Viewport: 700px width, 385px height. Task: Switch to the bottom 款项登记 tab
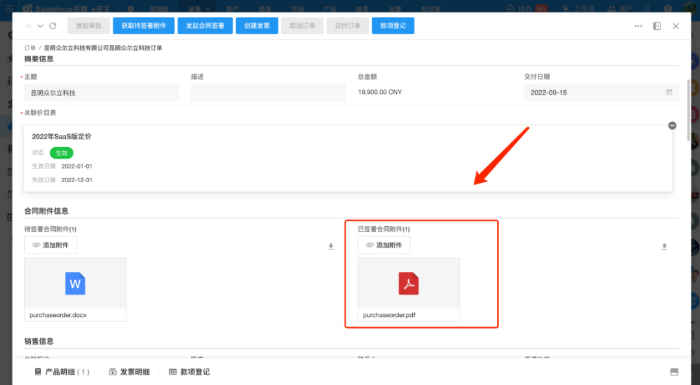point(189,372)
